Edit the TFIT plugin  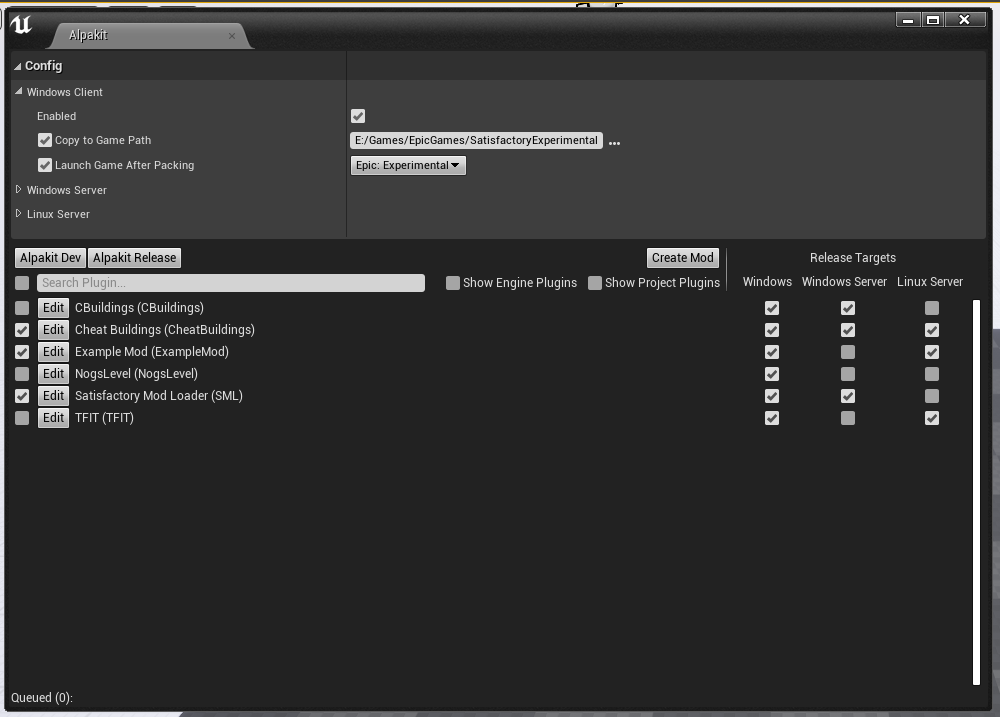coord(54,418)
